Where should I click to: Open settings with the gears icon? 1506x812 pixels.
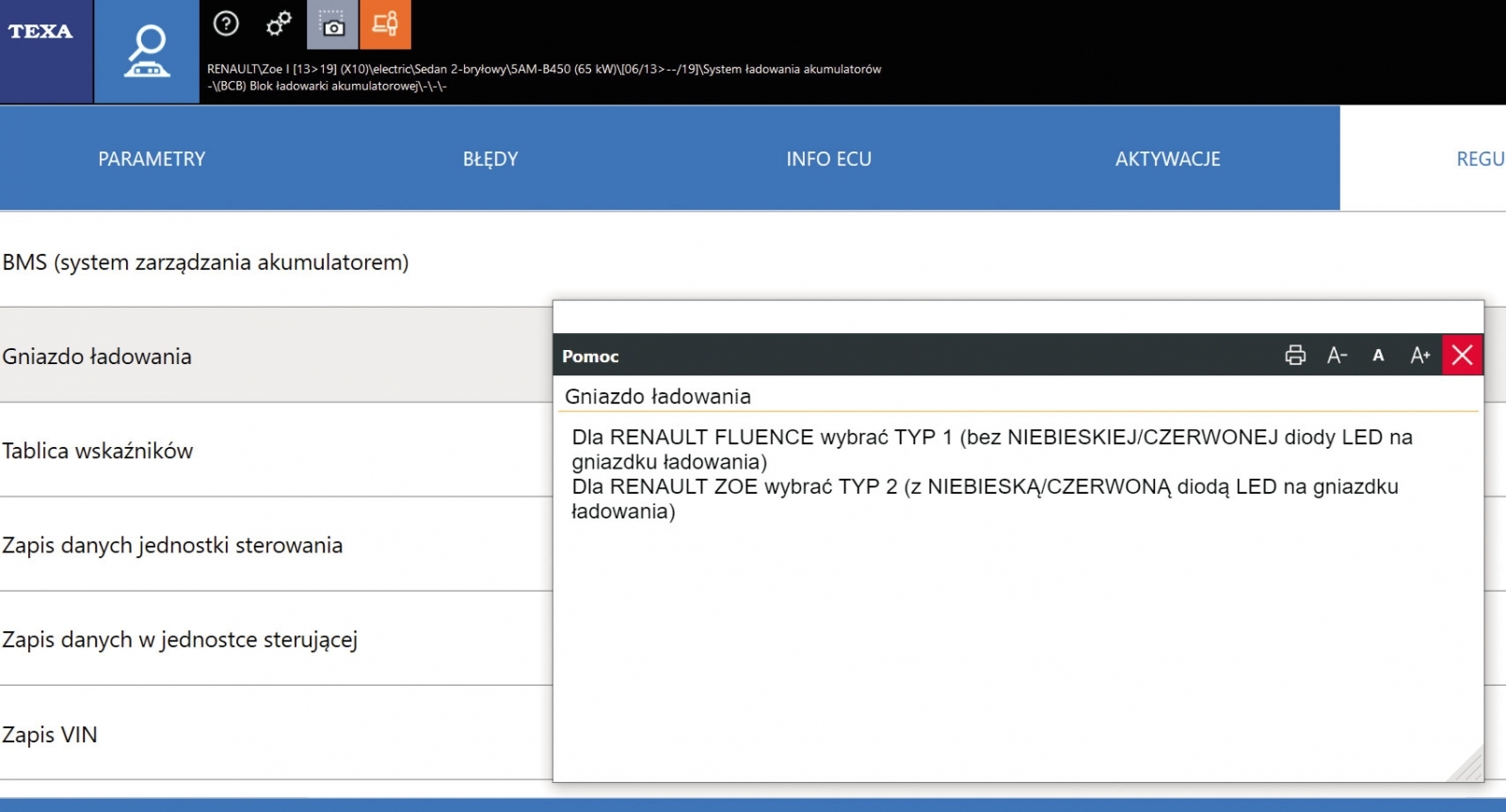click(x=279, y=24)
